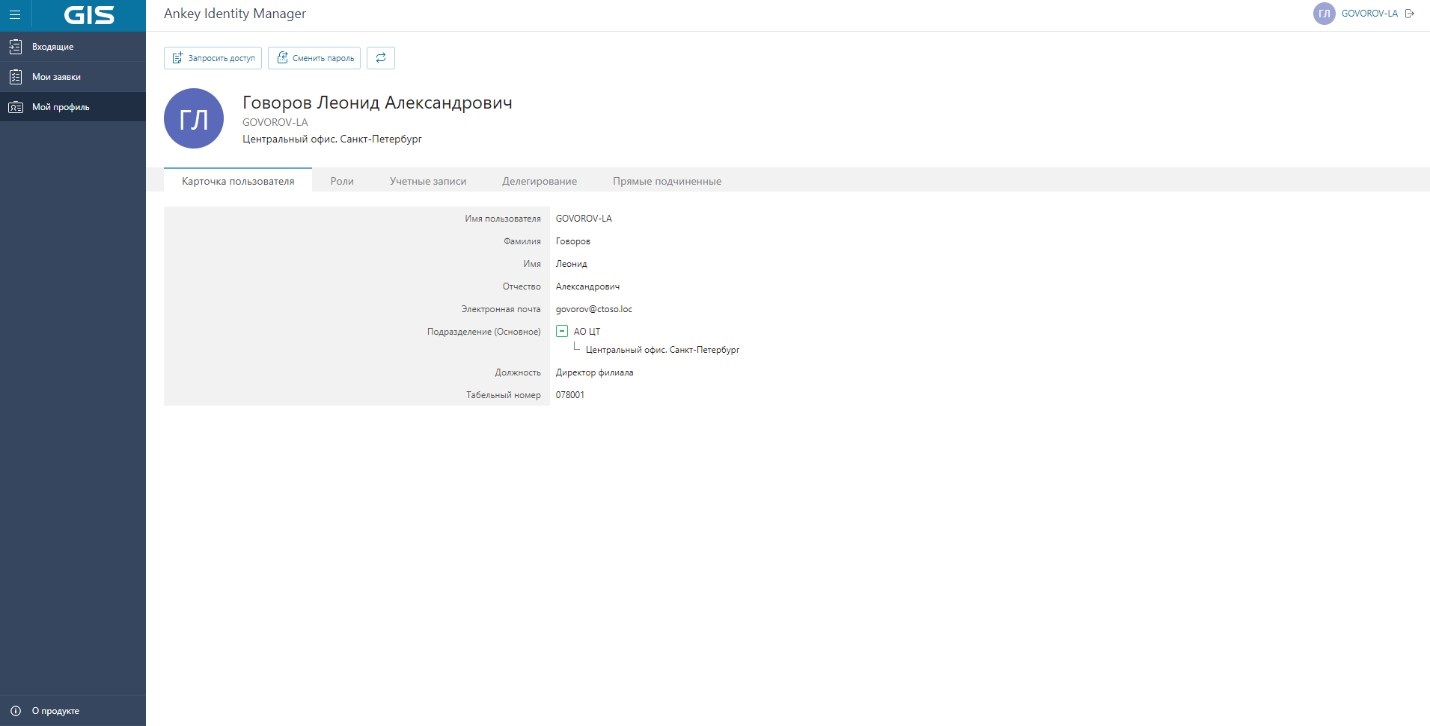Click the small ГЛ avatar in header

coord(1324,14)
